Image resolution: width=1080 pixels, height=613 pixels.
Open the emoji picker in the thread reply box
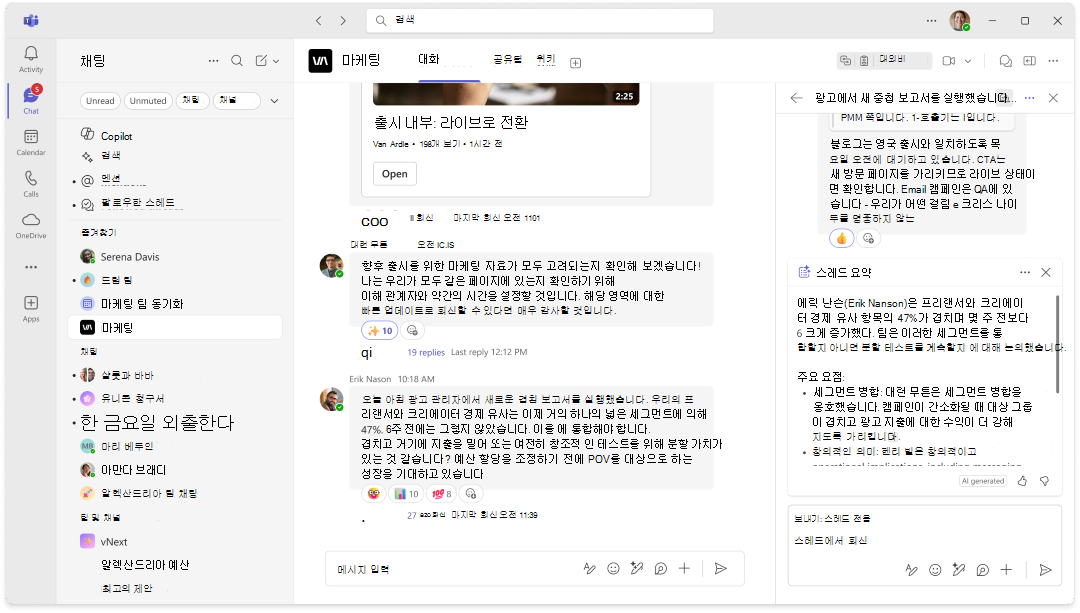935,570
